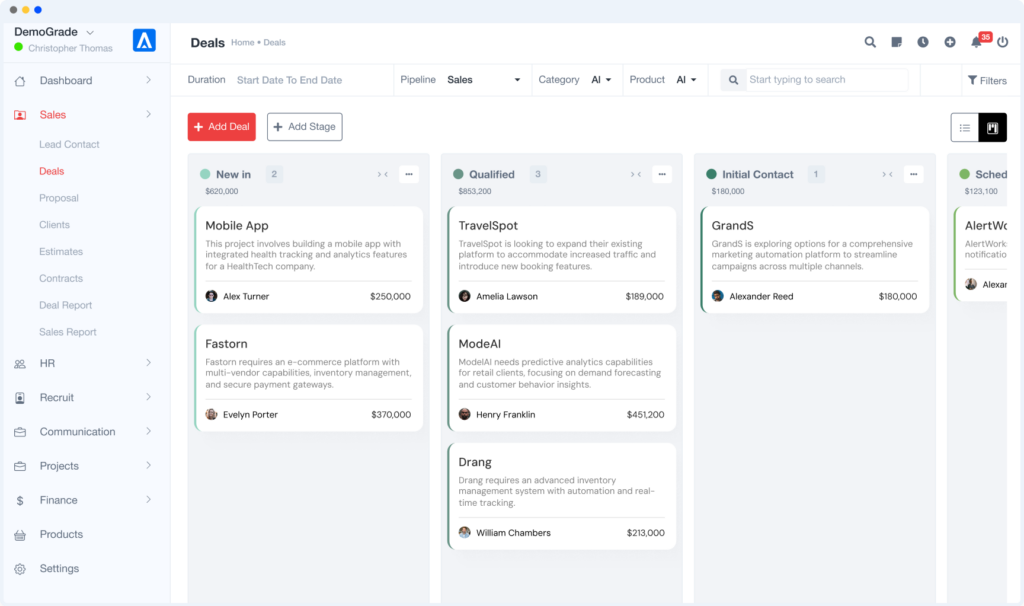The image size is (1024, 606).
Task: Collapse the New in stage column arrows
Action: tap(383, 174)
